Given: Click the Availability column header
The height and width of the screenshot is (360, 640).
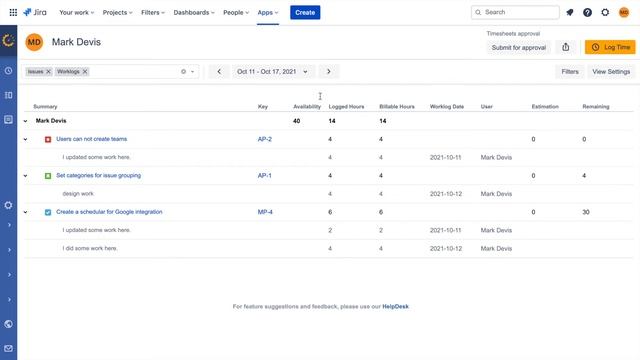Looking at the screenshot, I should 307,107.
